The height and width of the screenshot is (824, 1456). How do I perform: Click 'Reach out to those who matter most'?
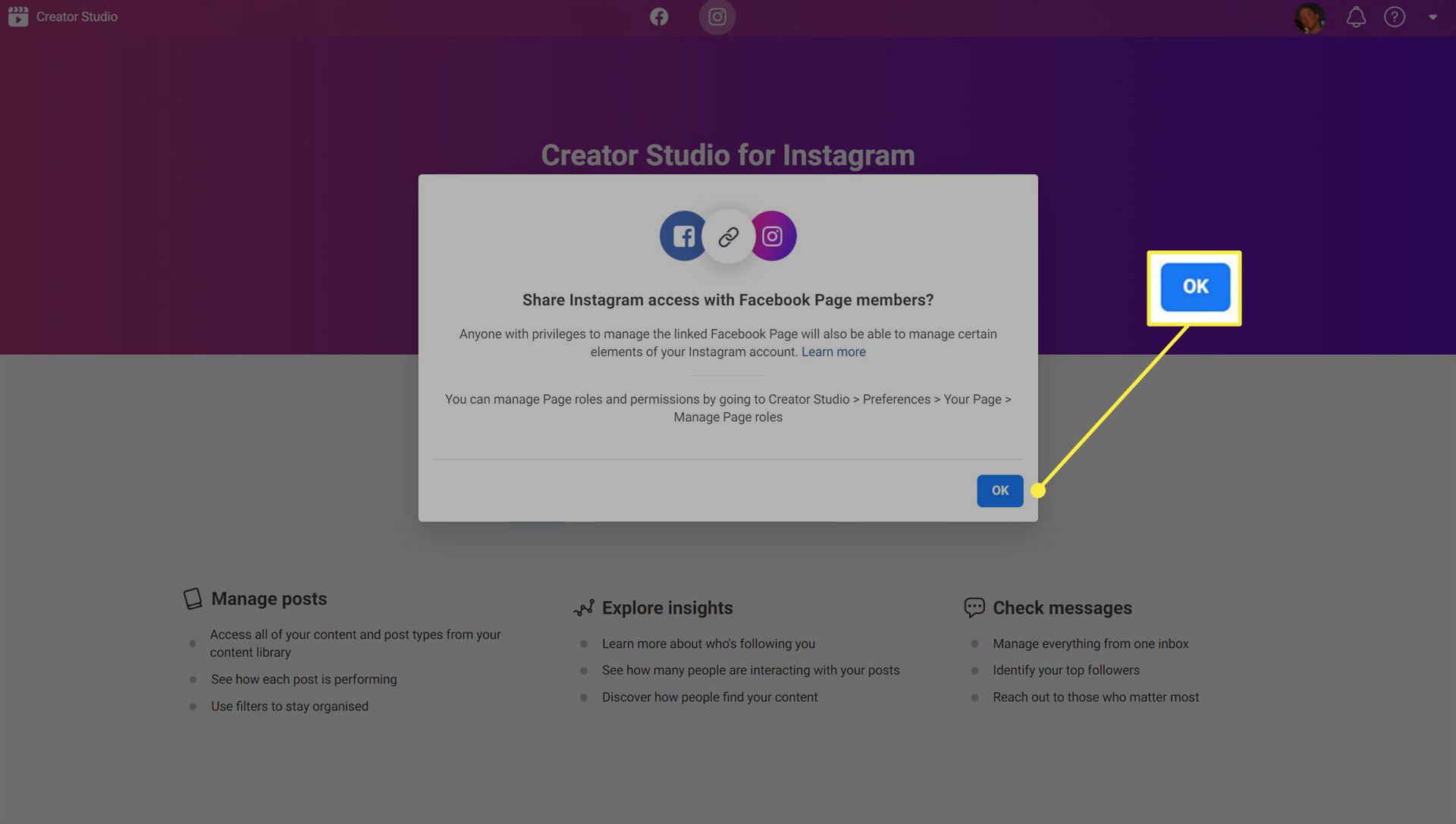pyautogui.click(x=1096, y=697)
